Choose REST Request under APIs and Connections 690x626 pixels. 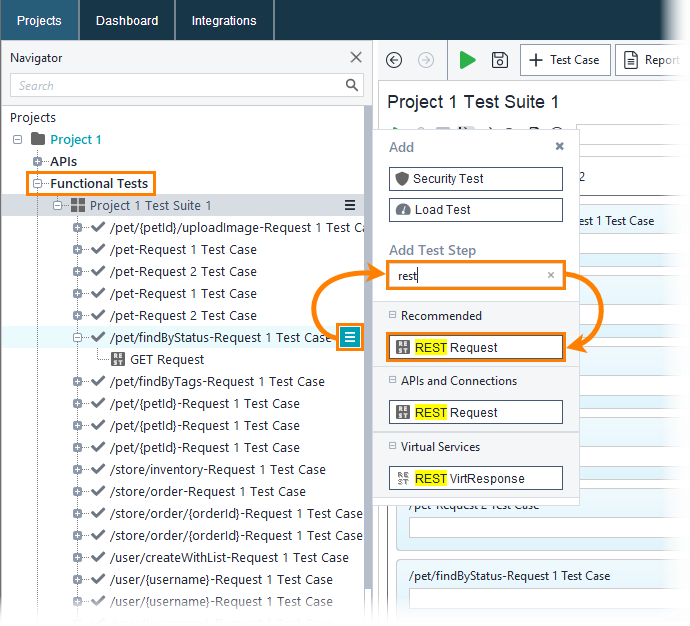(476, 412)
